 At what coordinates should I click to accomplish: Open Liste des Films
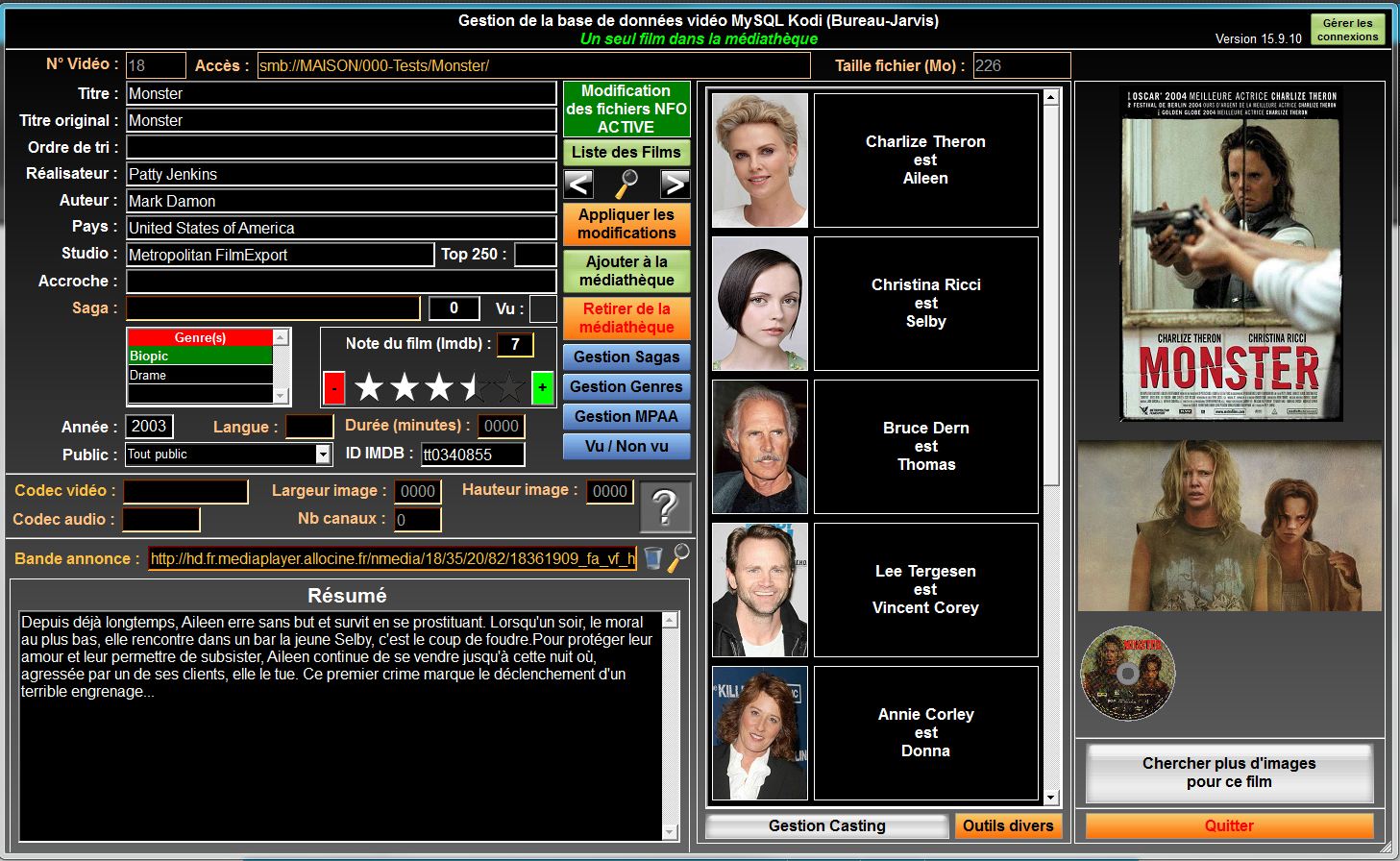[x=626, y=152]
